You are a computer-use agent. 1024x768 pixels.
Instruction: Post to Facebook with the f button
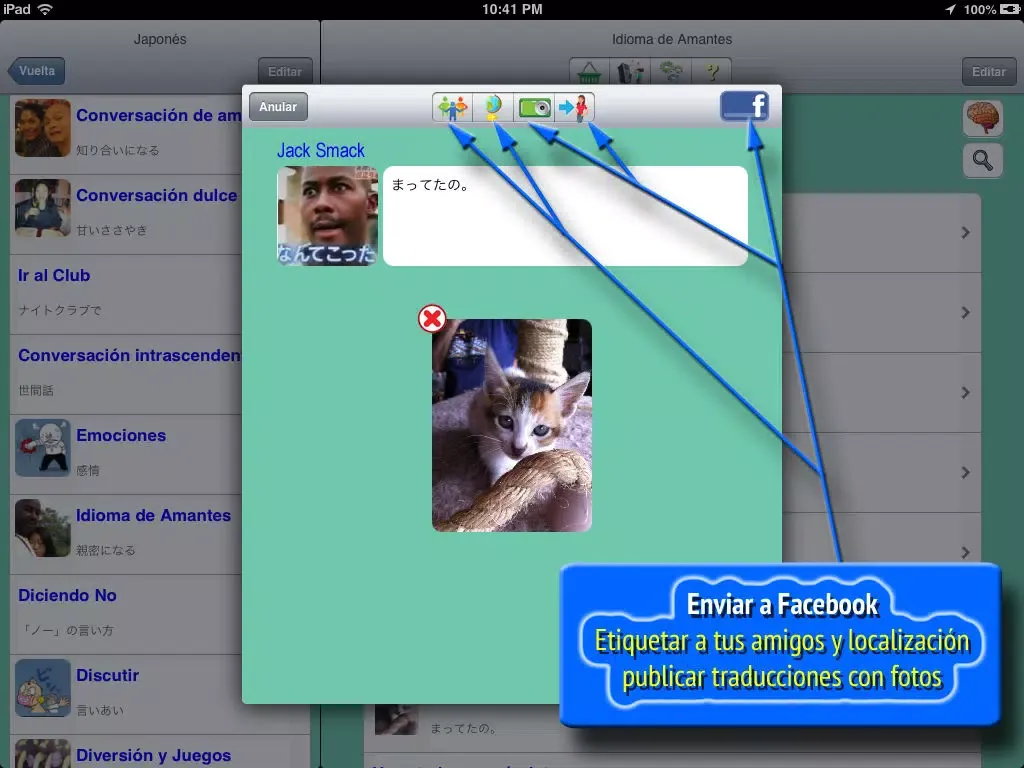[x=744, y=106]
